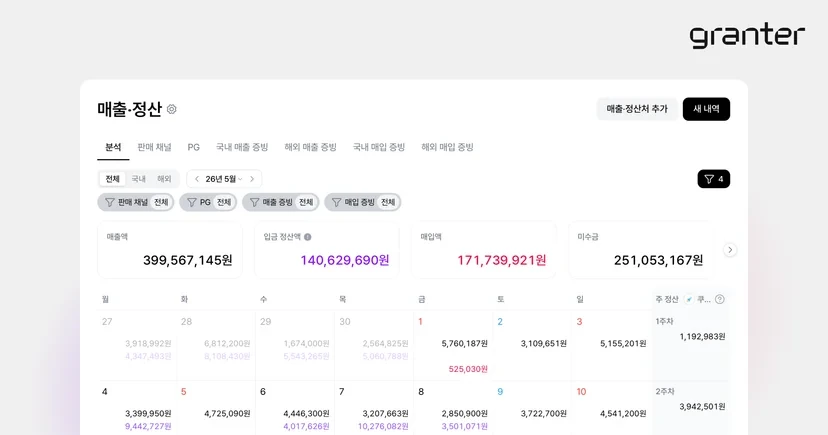Switch to the 분석 tab
The width and height of the screenshot is (828, 435).
click(113, 147)
